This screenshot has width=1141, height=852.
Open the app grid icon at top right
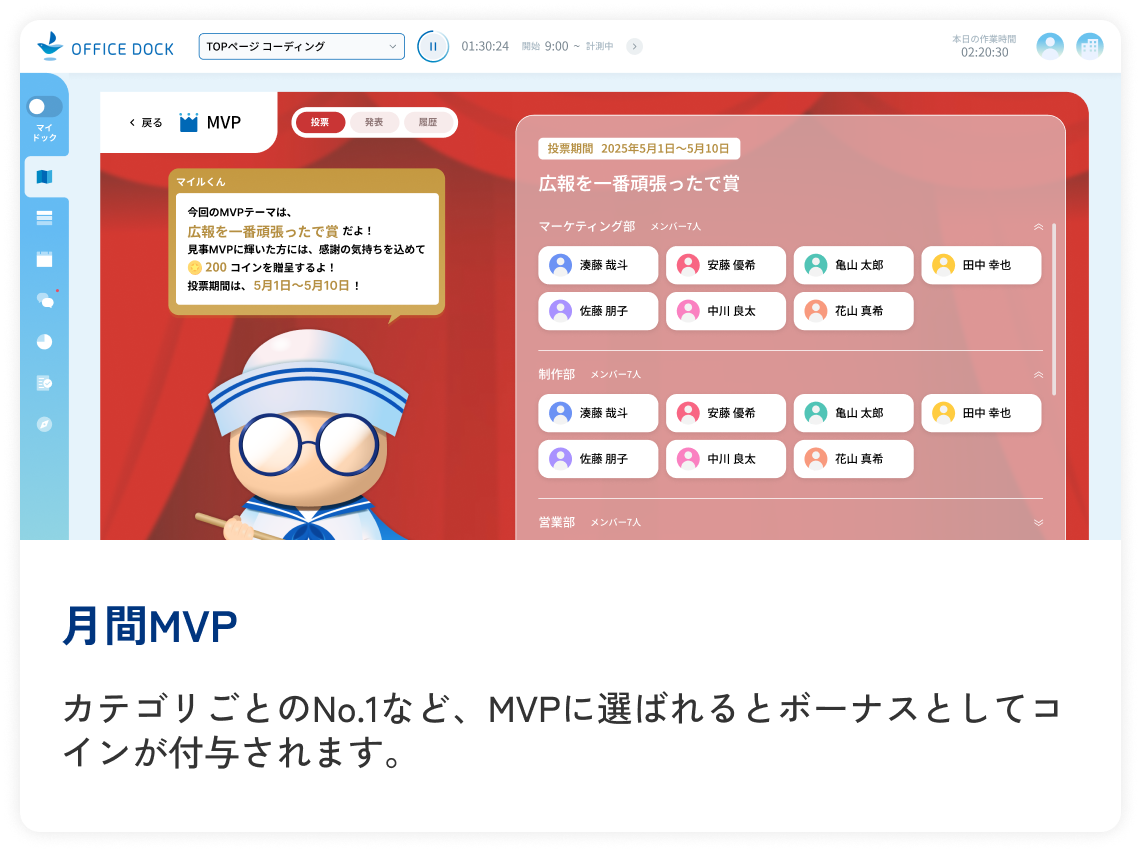1088,46
